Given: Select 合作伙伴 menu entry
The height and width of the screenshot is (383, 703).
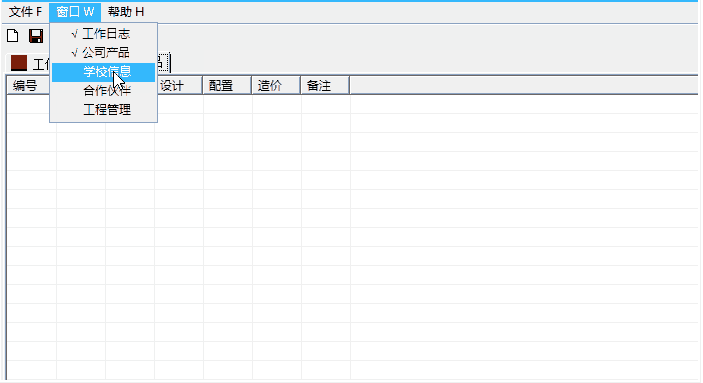Looking at the screenshot, I should (x=104, y=91).
